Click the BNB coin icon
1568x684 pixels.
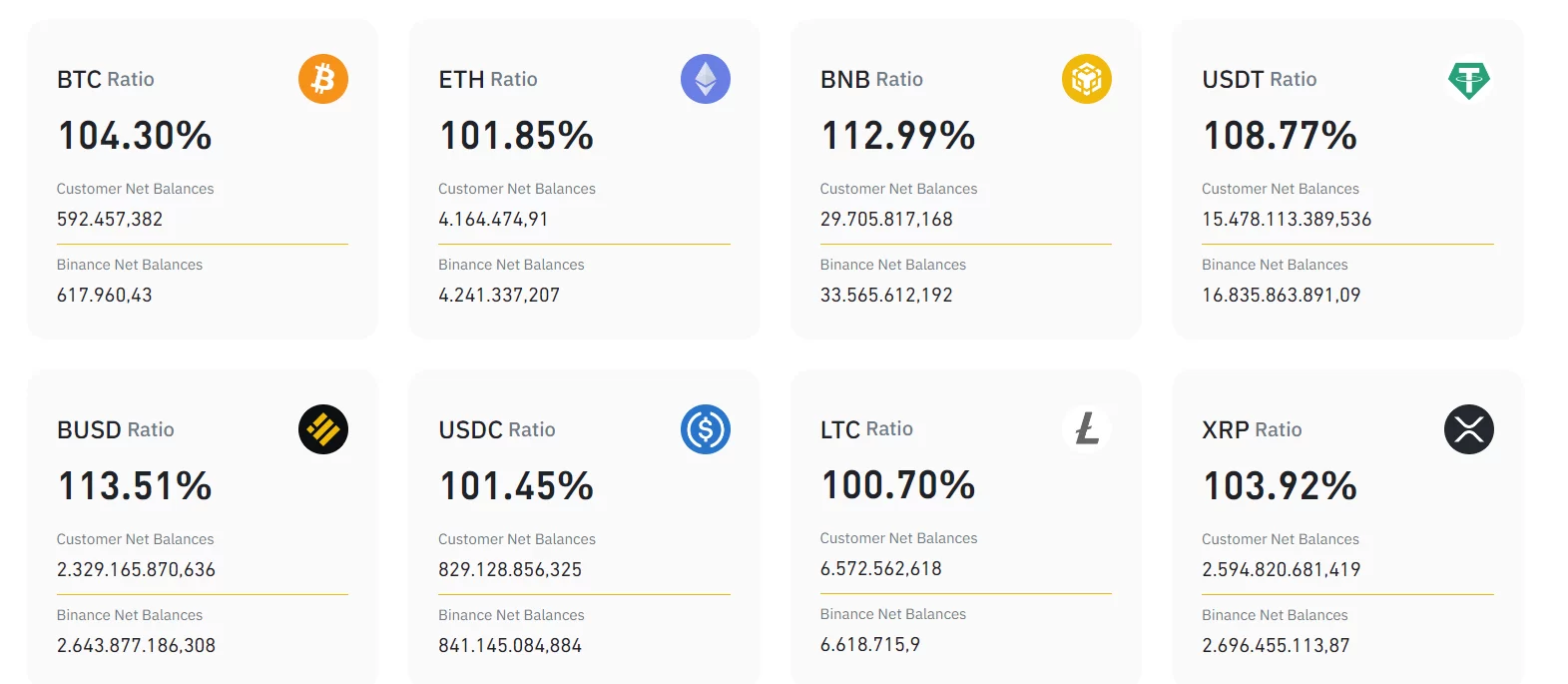click(x=1087, y=79)
